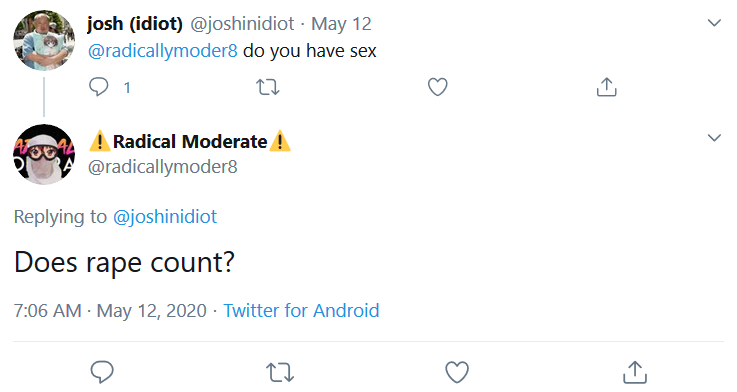Open more options chevron on Radical Moderate's tweet
The height and width of the screenshot is (392, 737).
(714, 137)
